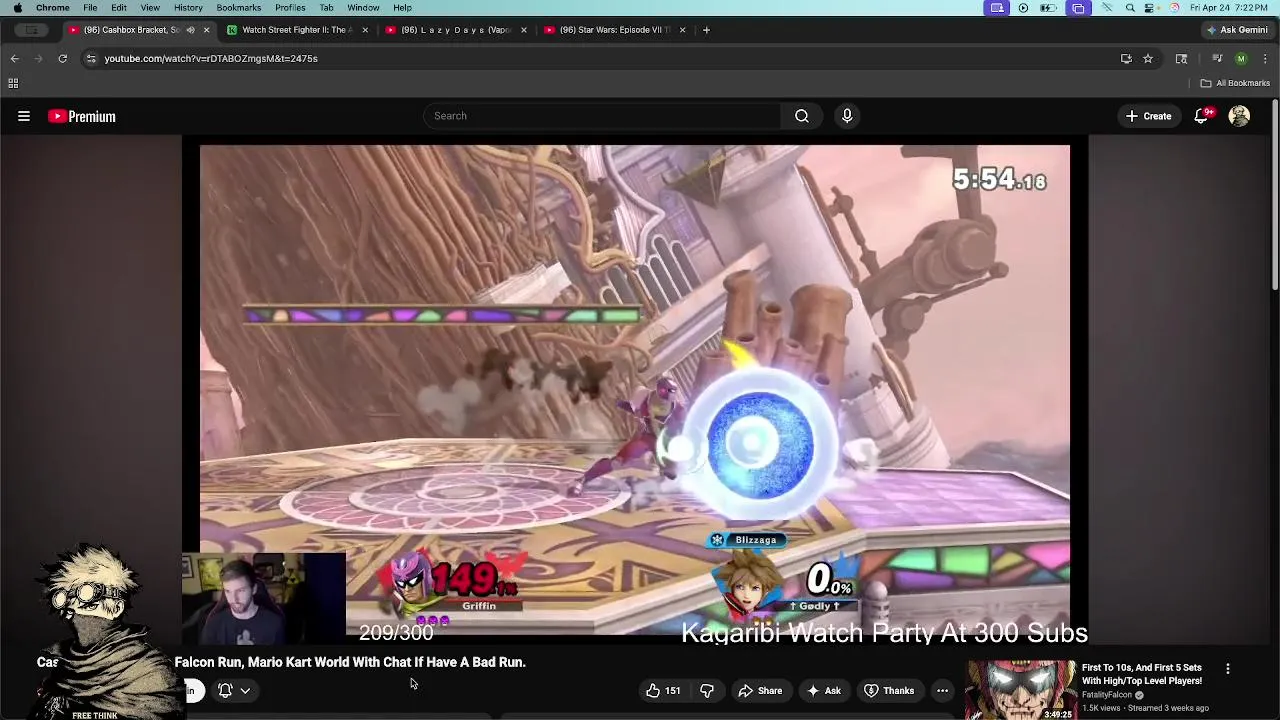Click the First To 10s video title
Viewport: 1280px width, 720px height.
1142,674
